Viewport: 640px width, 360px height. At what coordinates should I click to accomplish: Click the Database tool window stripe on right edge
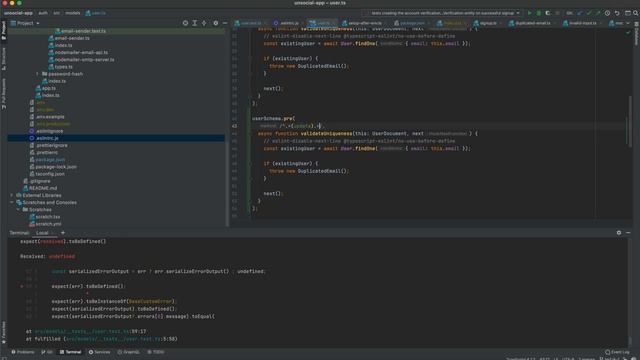point(636,33)
